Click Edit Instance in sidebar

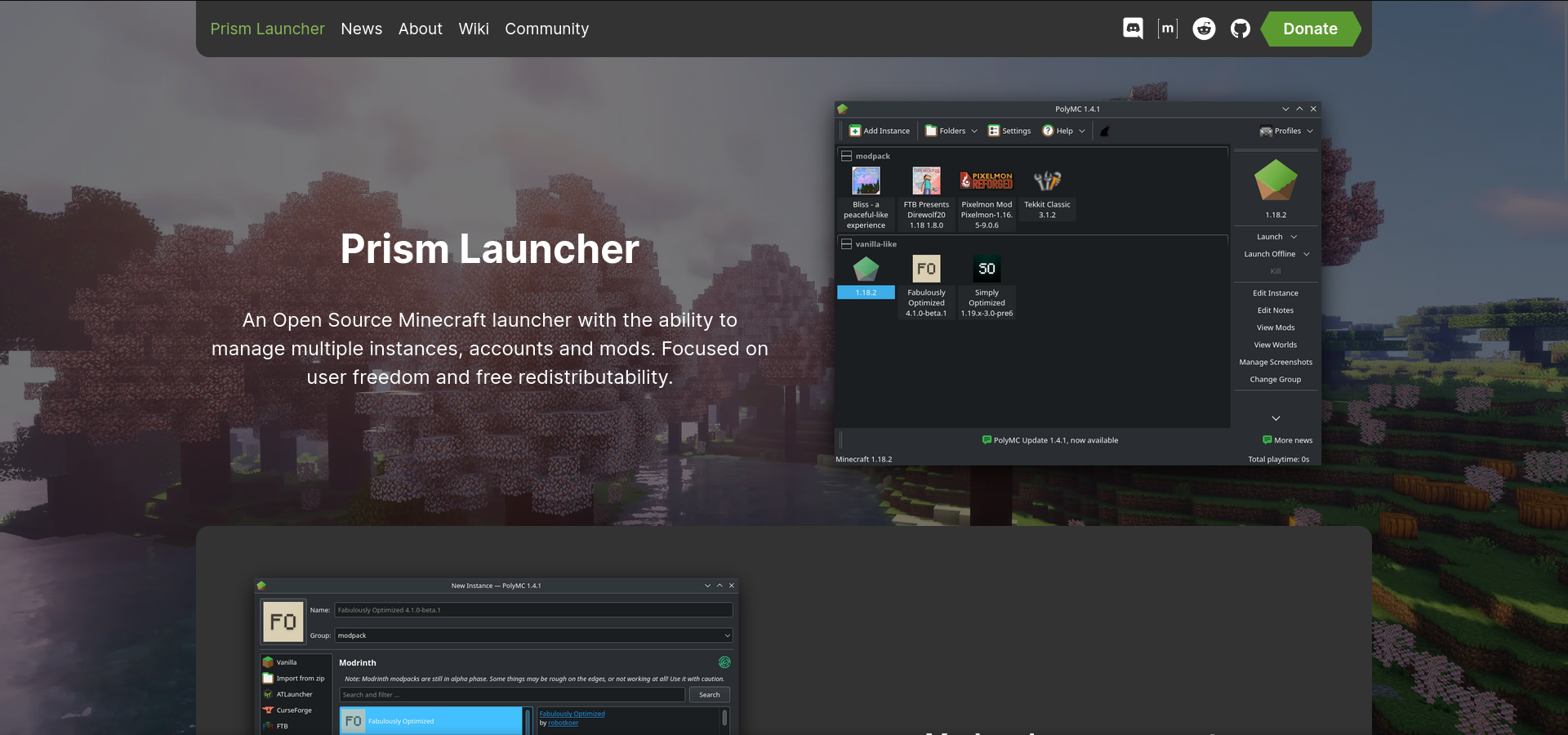[x=1276, y=293]
